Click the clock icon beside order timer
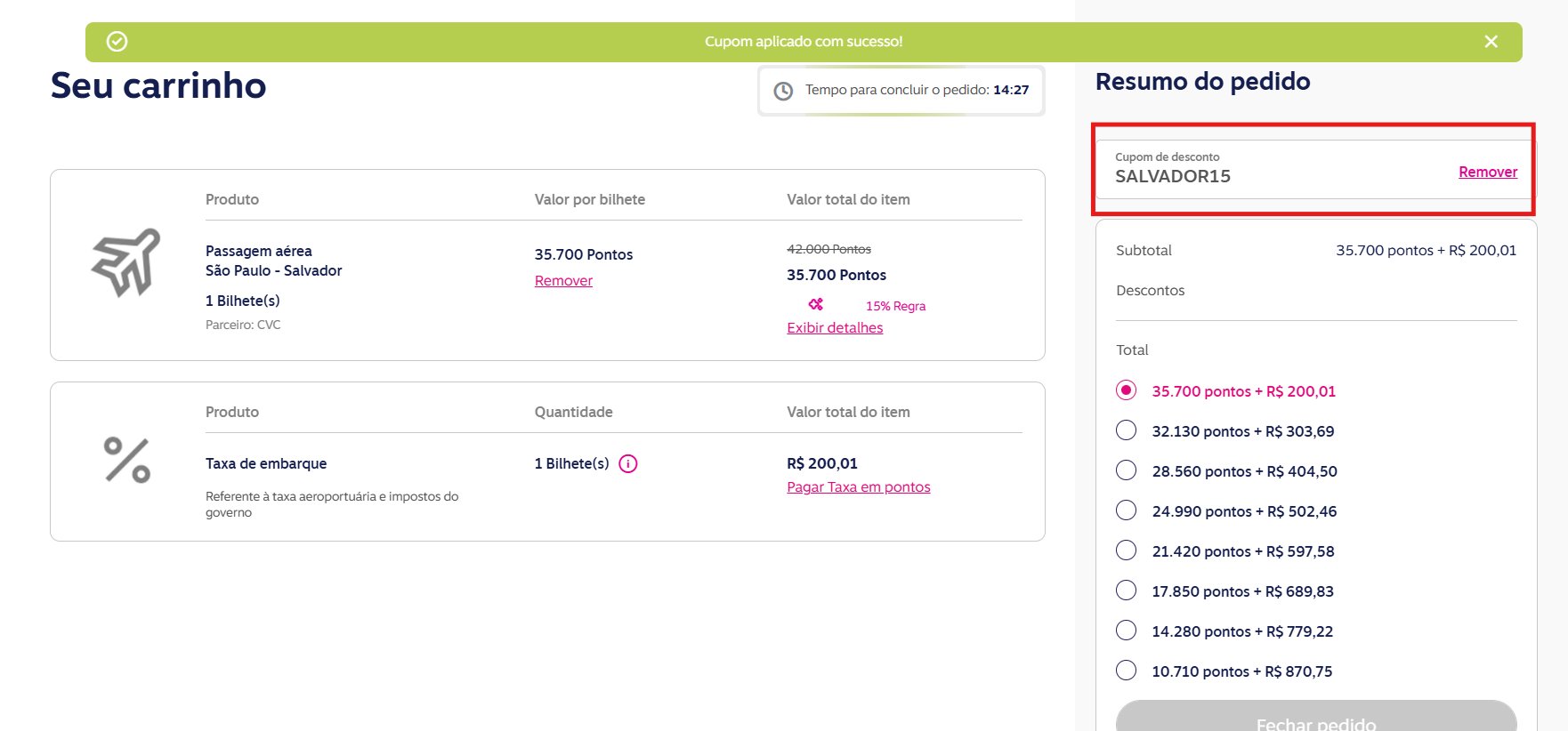This screenshot has height=731, width=1568. (x=783, y=91)
